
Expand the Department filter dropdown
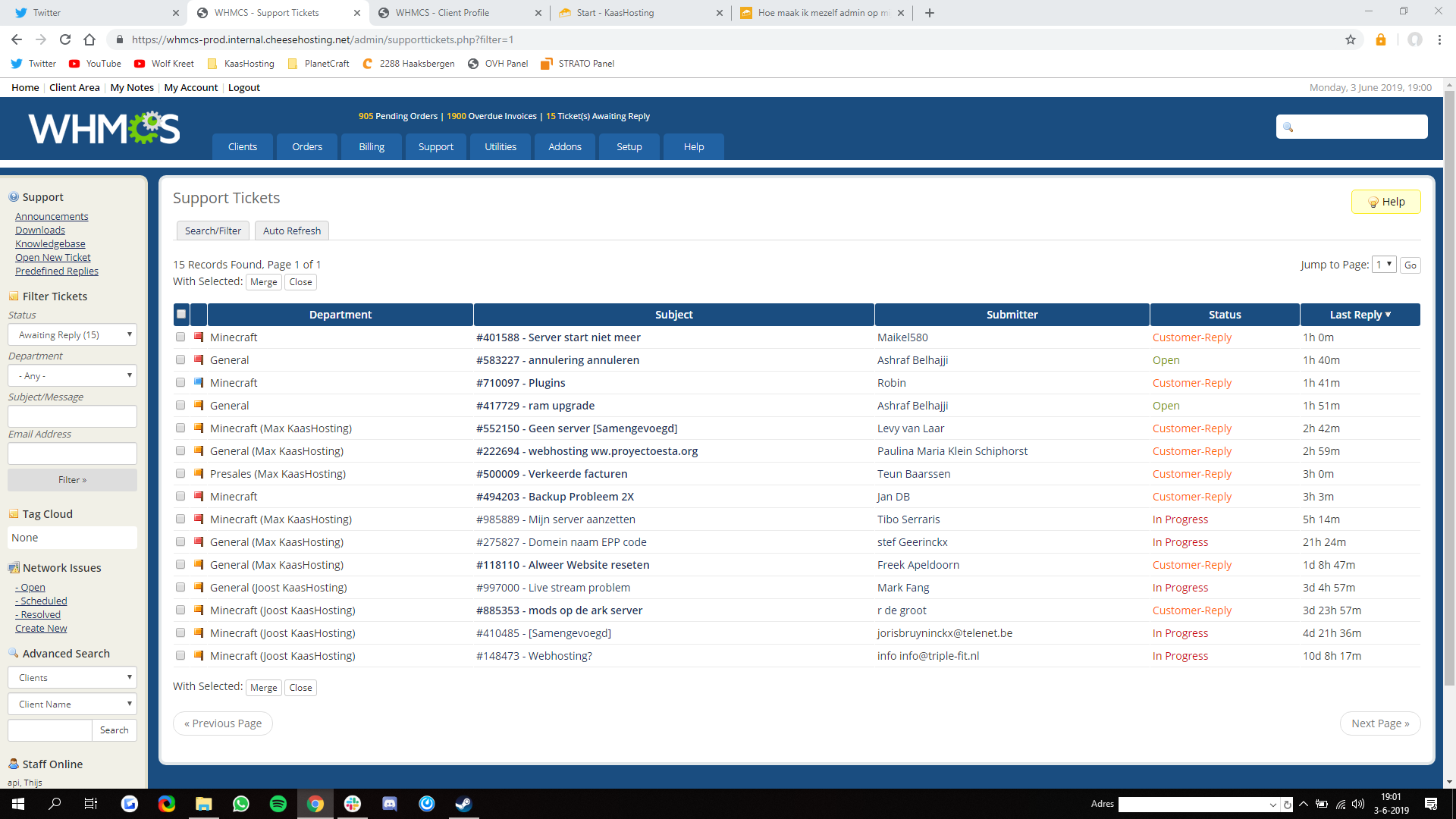point(73,375)
